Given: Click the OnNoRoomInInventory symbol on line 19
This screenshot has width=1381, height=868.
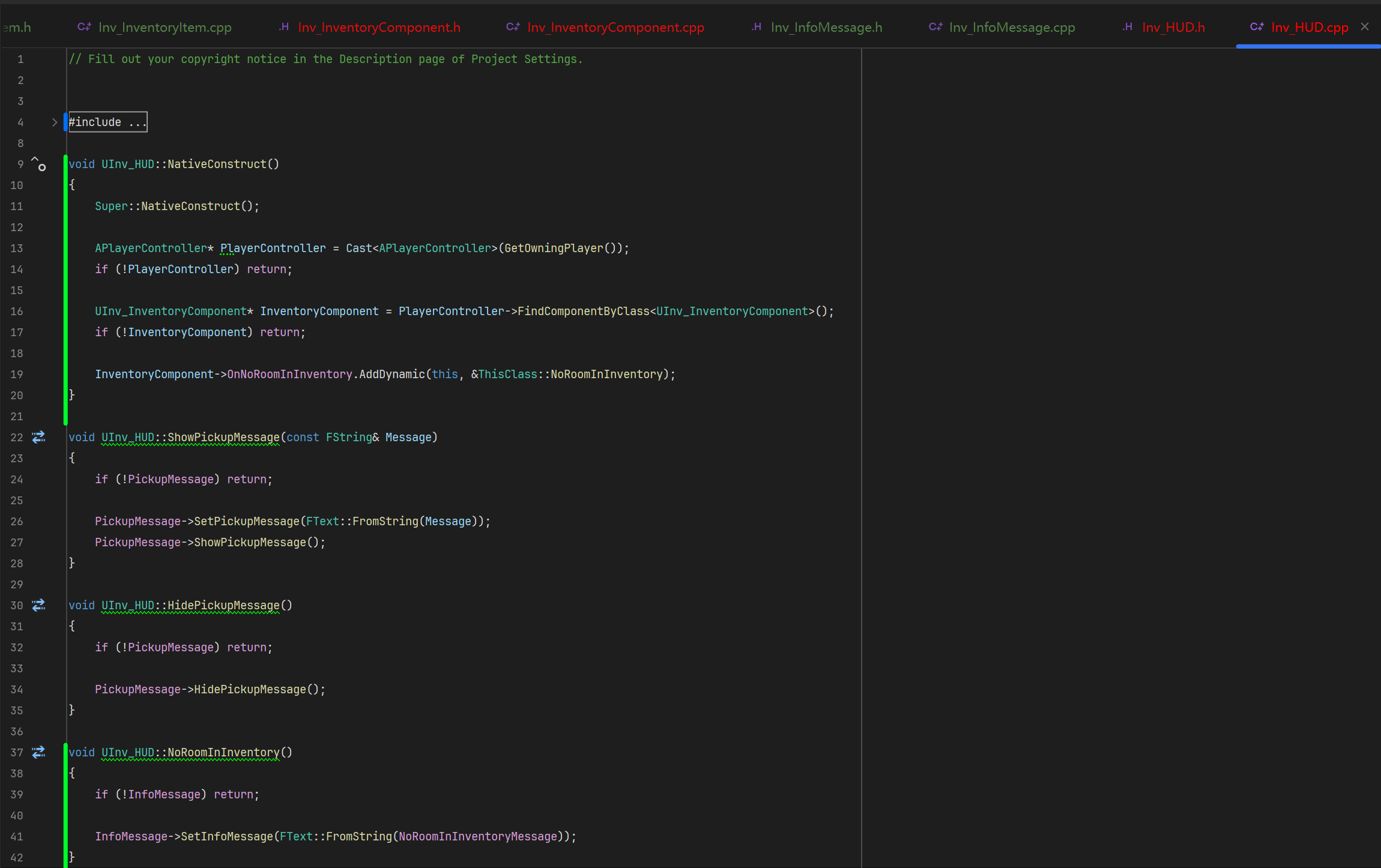Looking at the screenshot, I should [289, 375].
